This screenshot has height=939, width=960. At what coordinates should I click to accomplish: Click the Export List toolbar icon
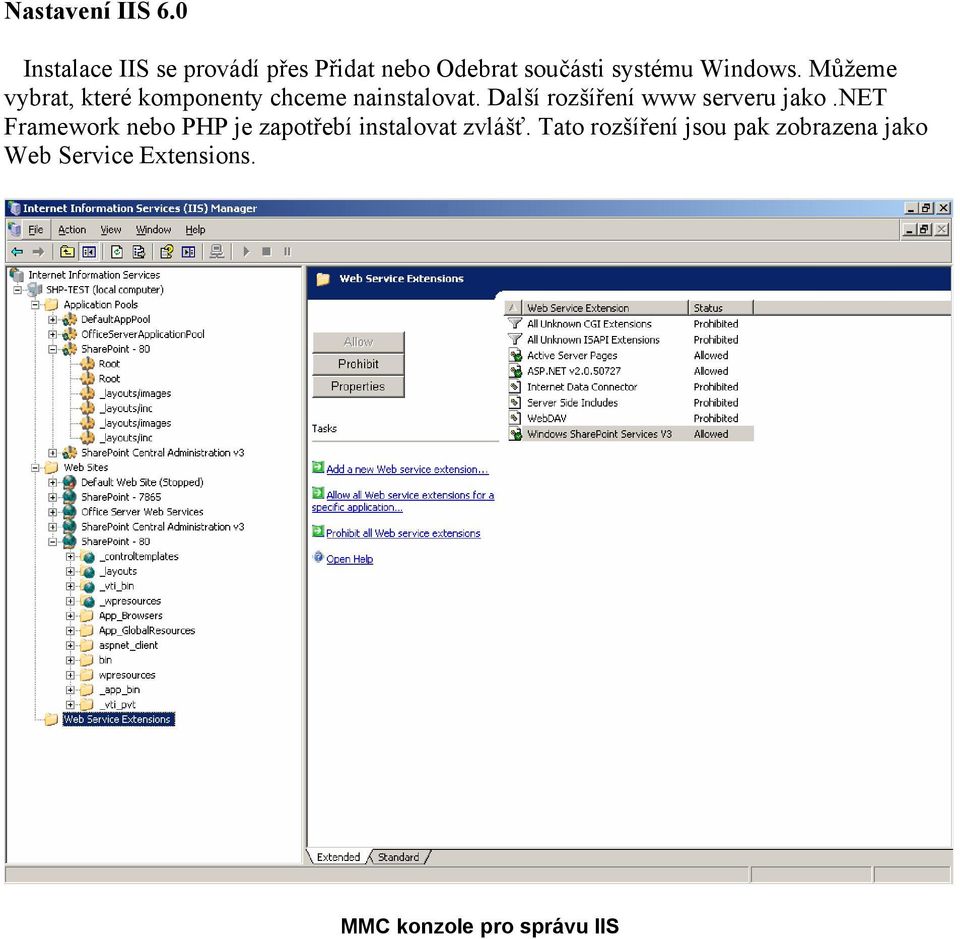click(139, 252)
